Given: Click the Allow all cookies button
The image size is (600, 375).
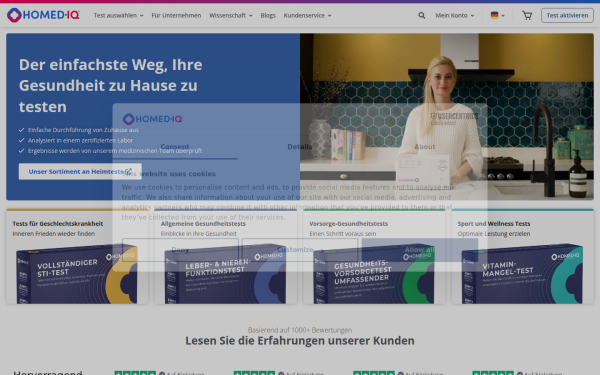Looking at the screenshot, I should click(x=420, y=250).
